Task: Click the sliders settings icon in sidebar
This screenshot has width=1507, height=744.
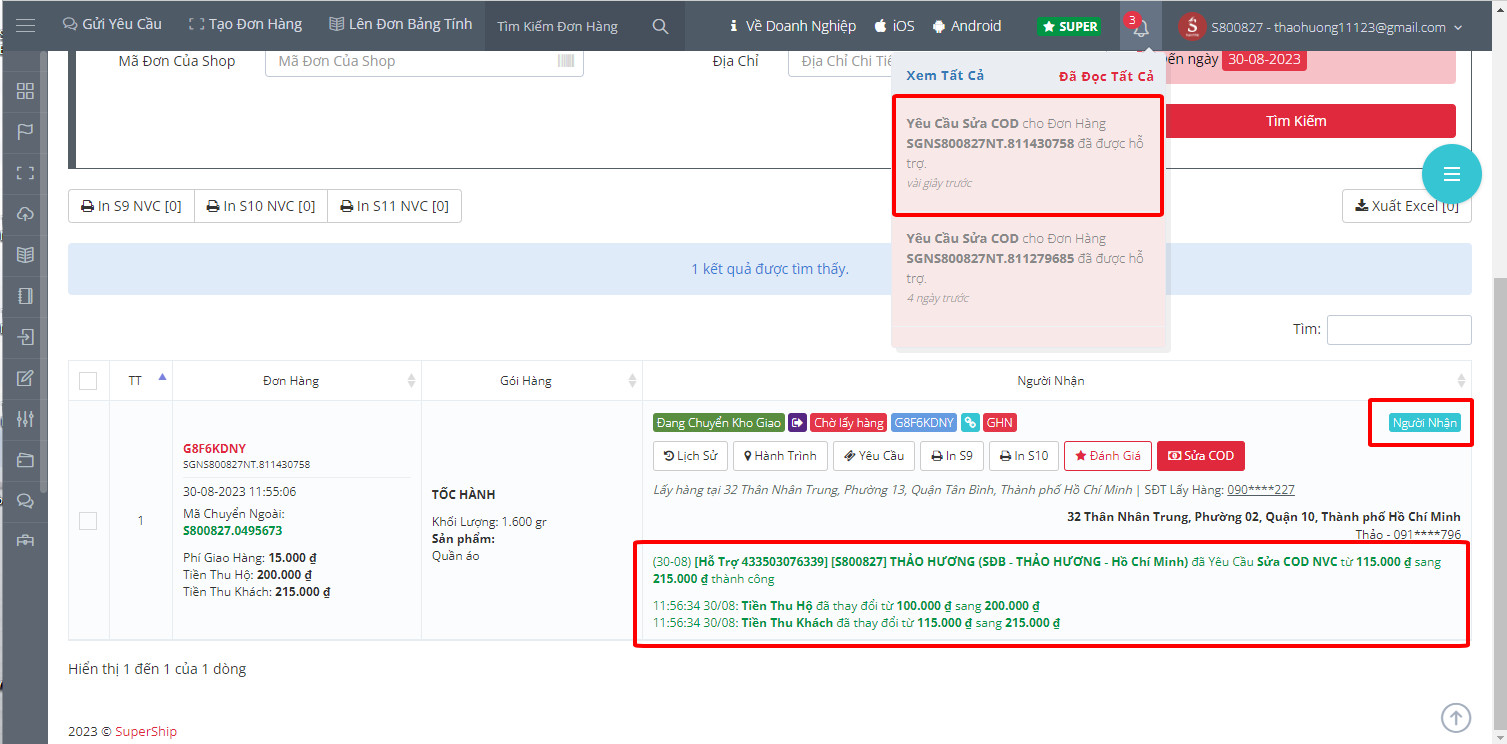Action: tap(25, 419)
